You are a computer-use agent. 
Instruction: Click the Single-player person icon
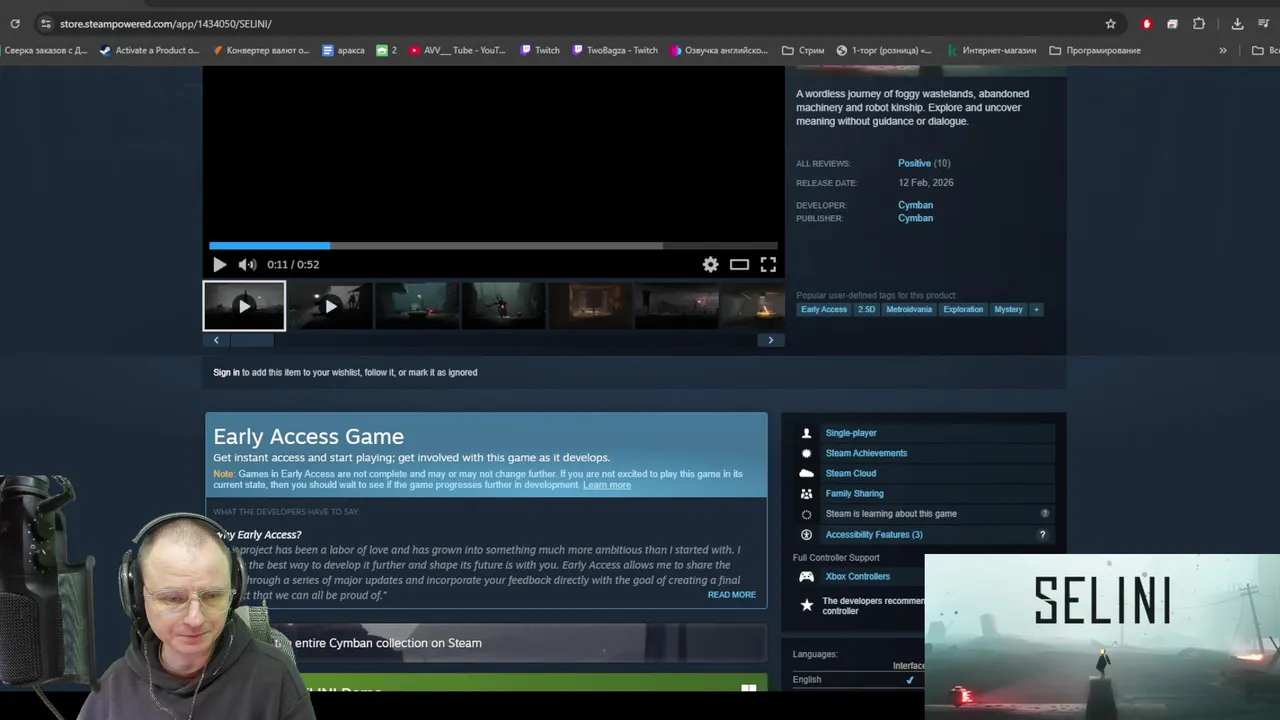pos(806,433)
